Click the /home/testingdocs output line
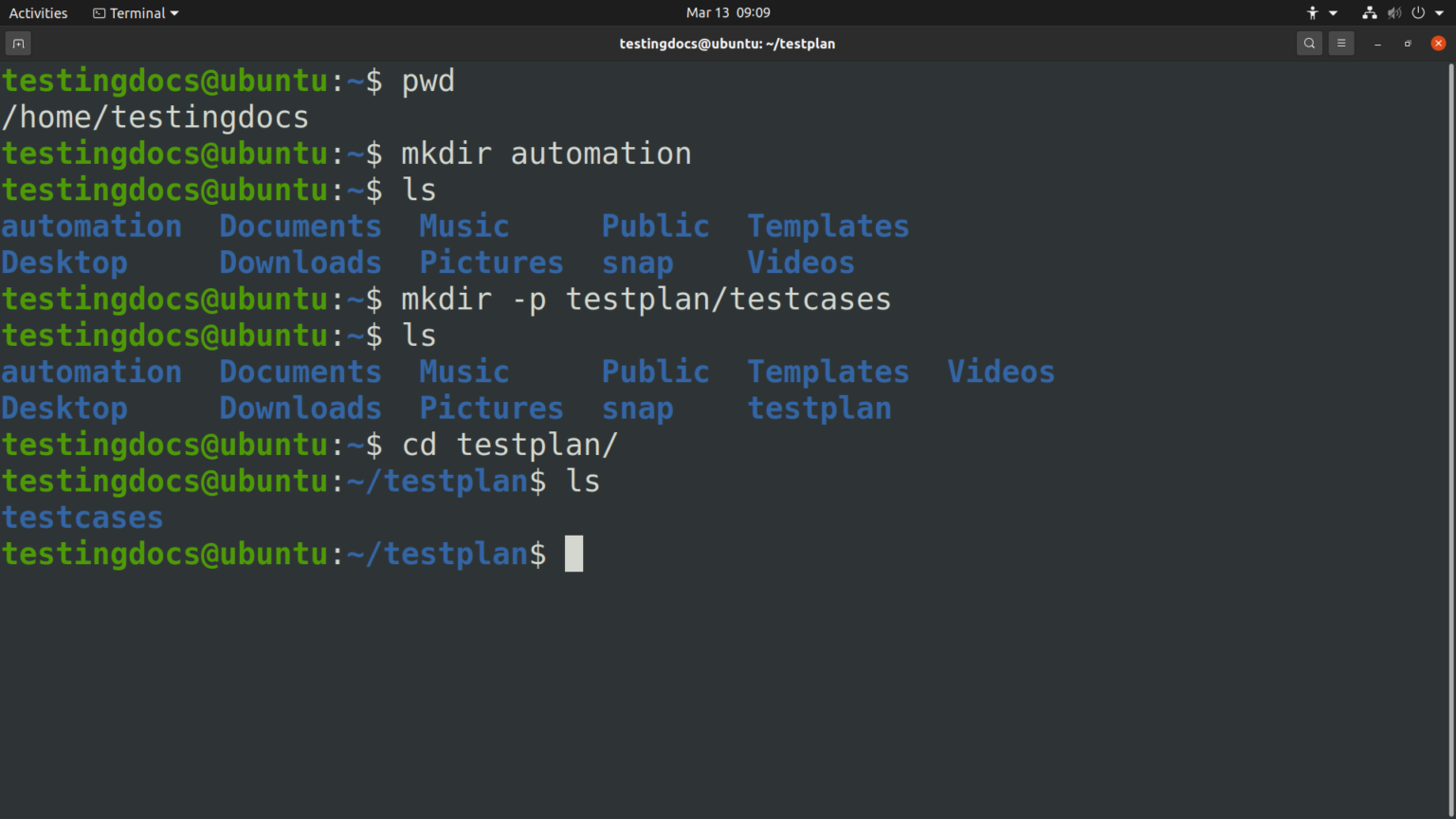This screenshot has width=1456, height=819. click(x=155, y=118)
